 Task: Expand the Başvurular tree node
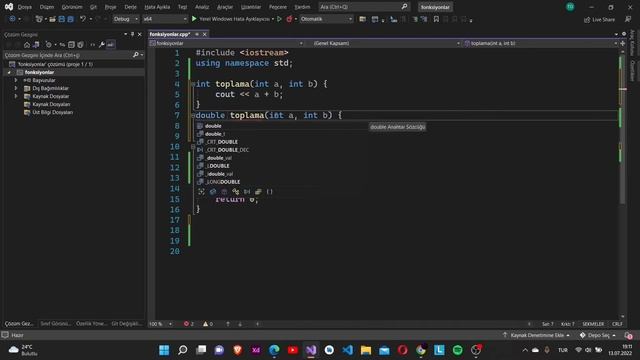coord(16,80)
